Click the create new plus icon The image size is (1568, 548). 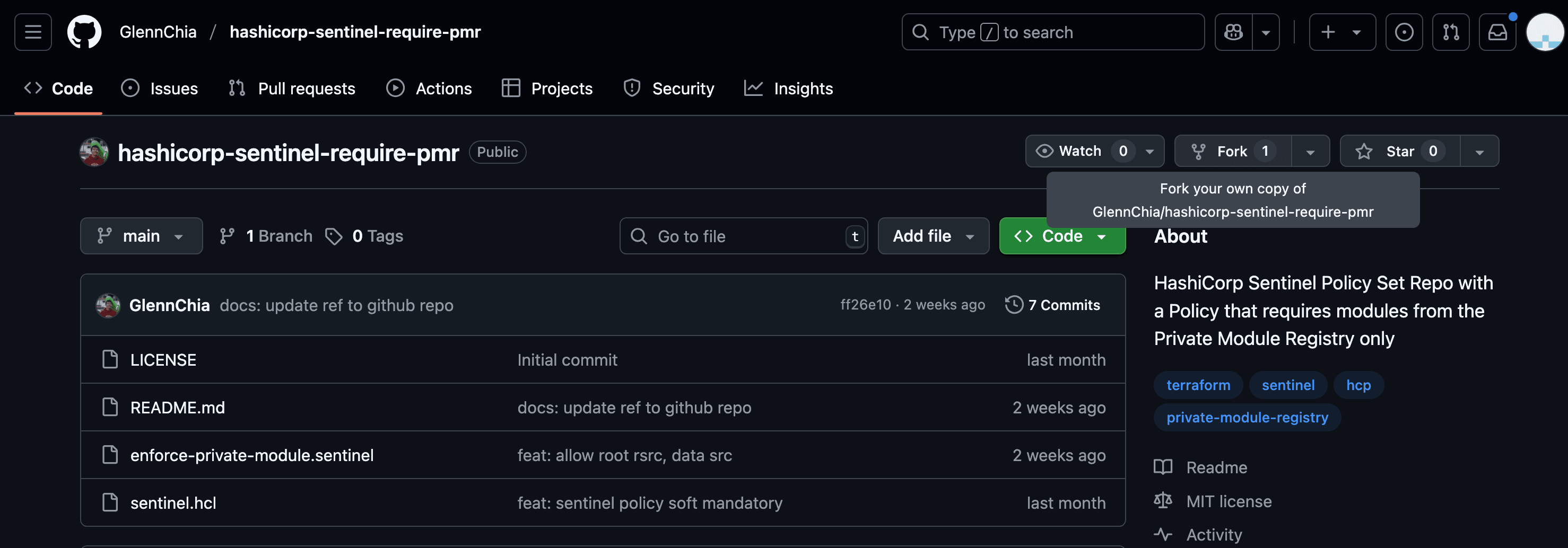tap(1328, 32)
